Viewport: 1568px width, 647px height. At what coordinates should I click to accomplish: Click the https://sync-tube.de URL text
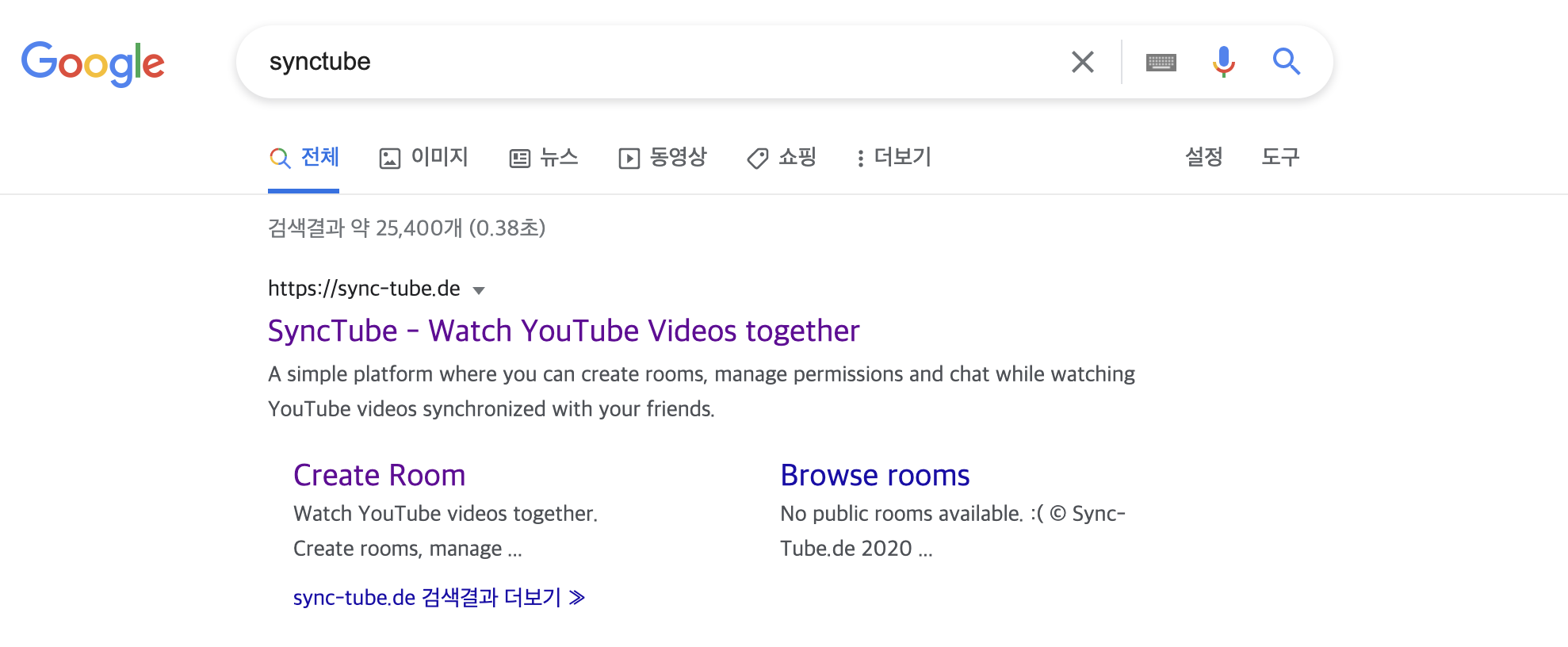click(364, 289)
